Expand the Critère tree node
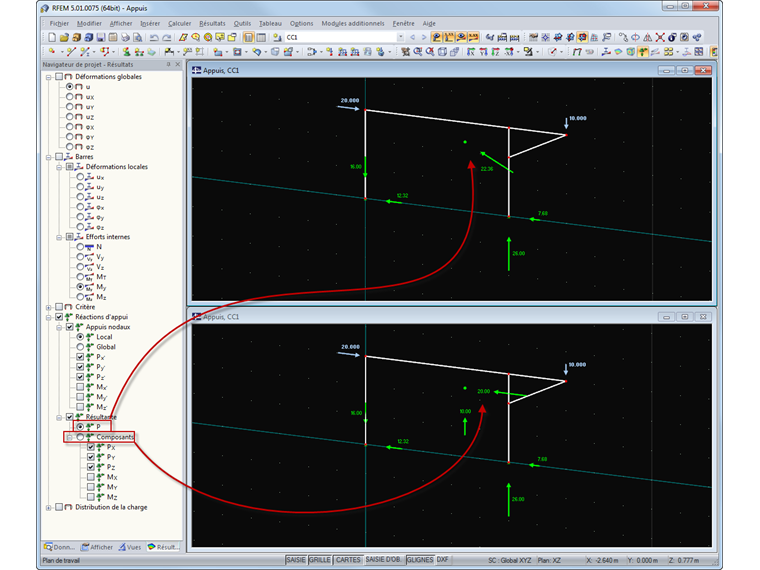The height and width of the screenshot is (570, 760). coord(48,307)
